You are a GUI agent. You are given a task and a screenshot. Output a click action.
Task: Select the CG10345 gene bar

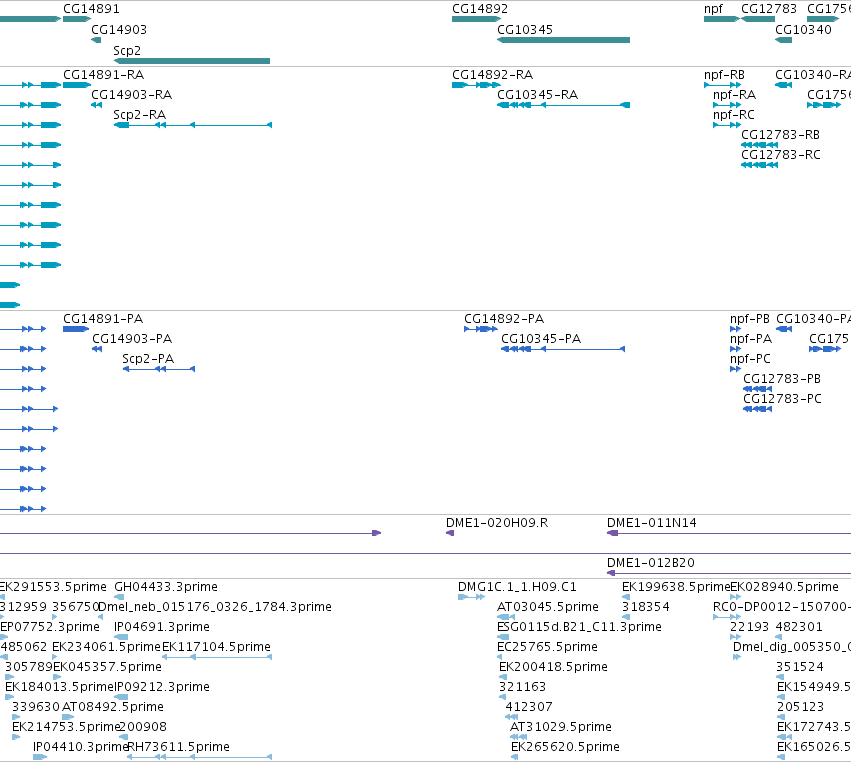coord(563,40)
